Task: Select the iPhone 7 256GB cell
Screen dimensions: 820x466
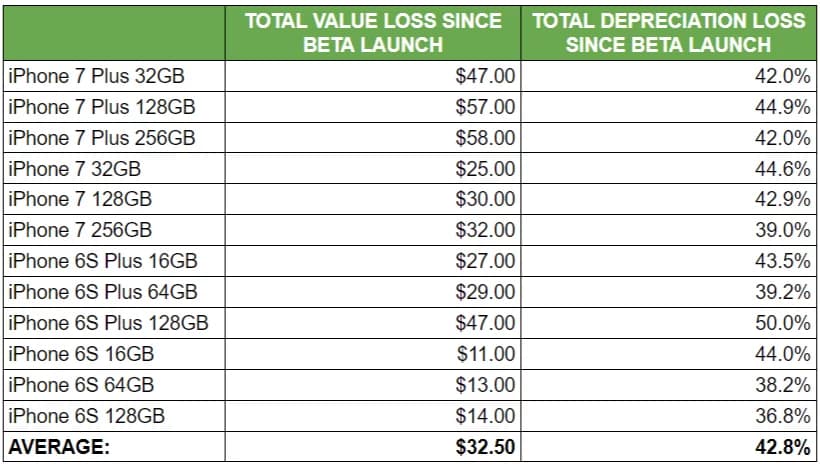Action: coord(79,230)
